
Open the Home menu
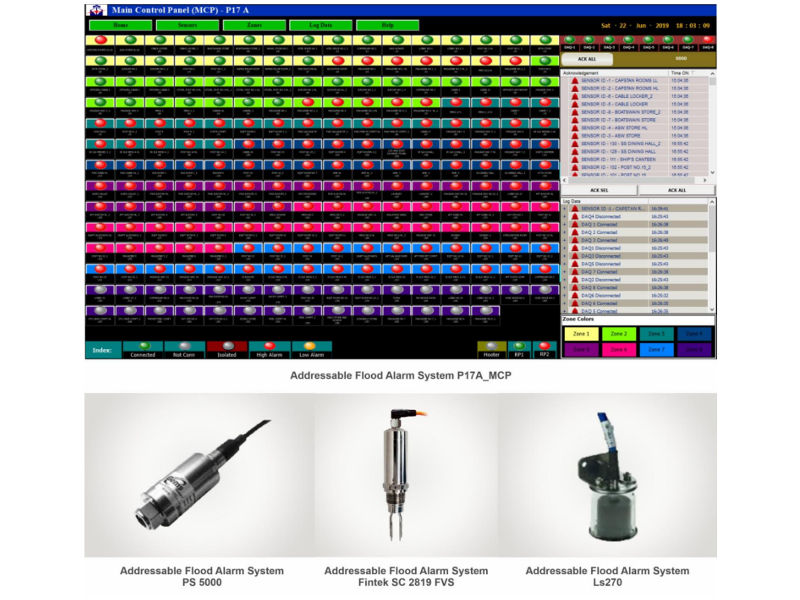point(120,26)
